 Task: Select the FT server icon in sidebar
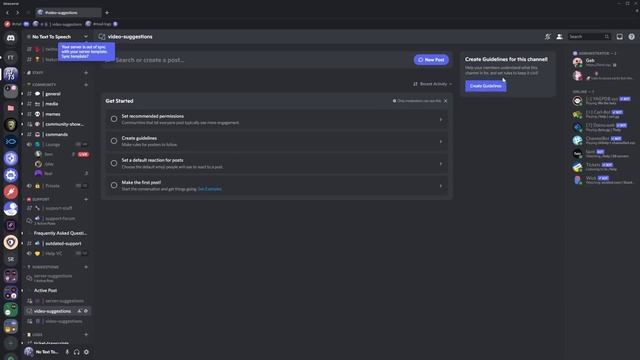[x=11, y=57]
